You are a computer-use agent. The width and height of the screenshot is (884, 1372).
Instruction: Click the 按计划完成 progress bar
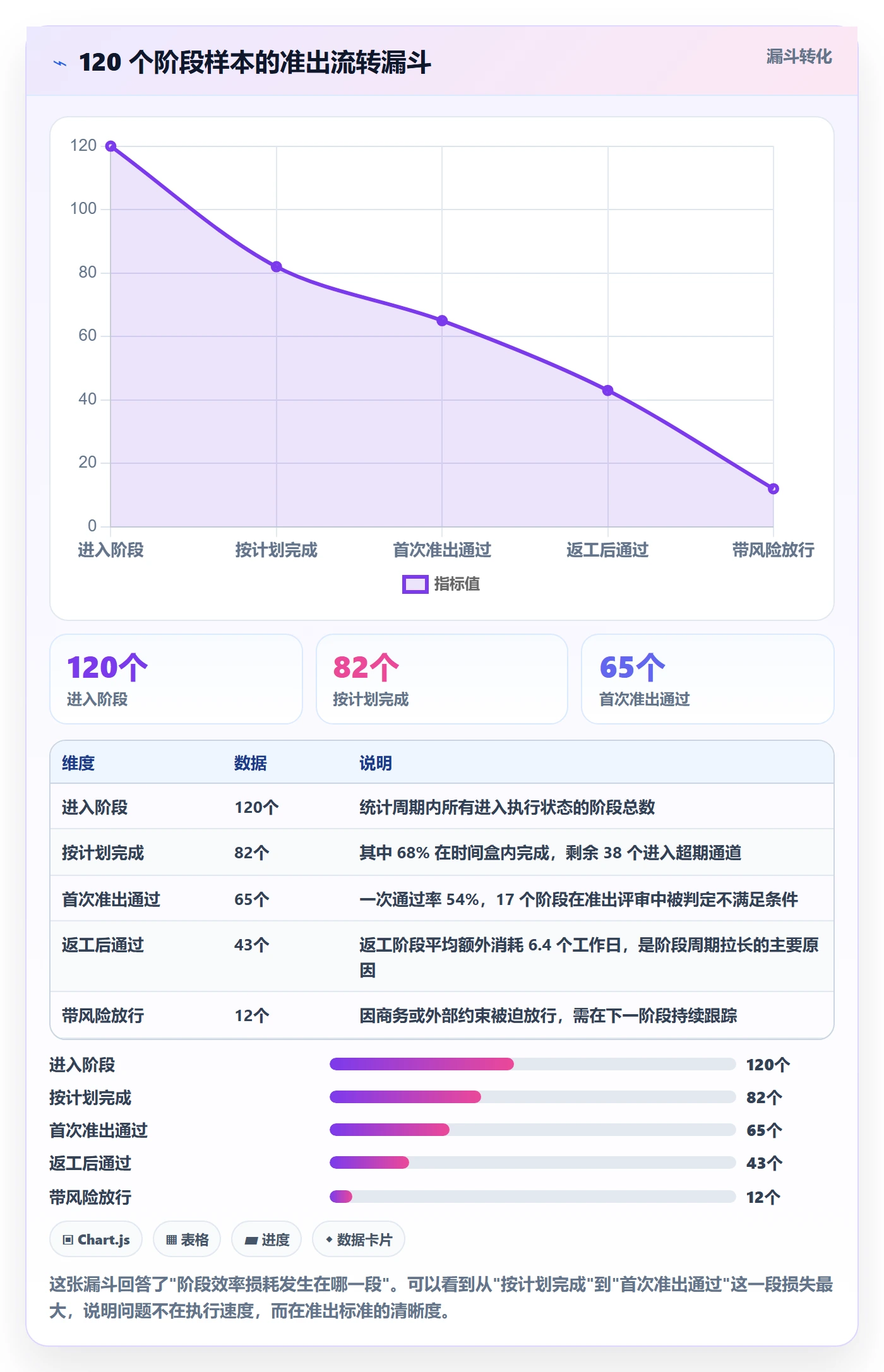tap(532, 1097)
